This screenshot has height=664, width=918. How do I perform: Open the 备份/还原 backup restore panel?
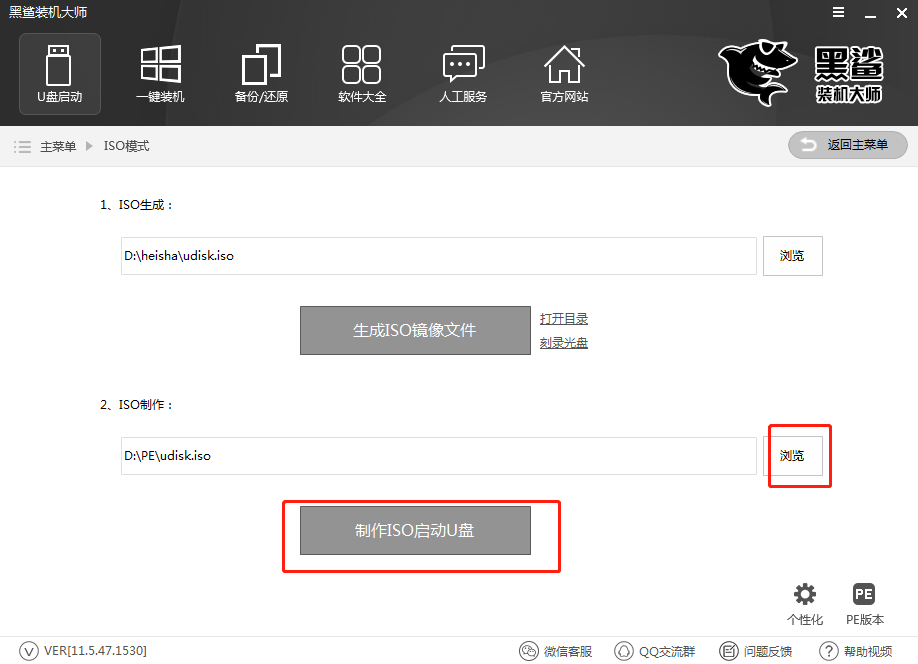(x=261, y=73)
